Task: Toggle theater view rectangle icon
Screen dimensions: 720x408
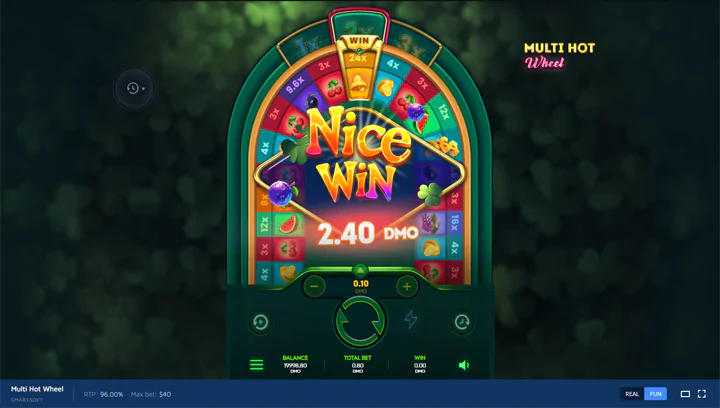Action: click(x=685, y=394)
